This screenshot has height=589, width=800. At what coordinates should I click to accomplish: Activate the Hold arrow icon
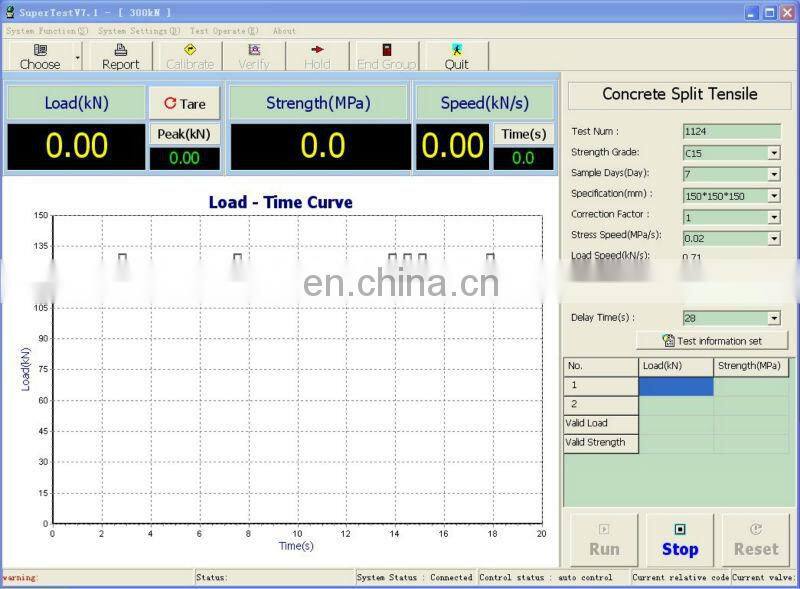click(x=317, y=55)
